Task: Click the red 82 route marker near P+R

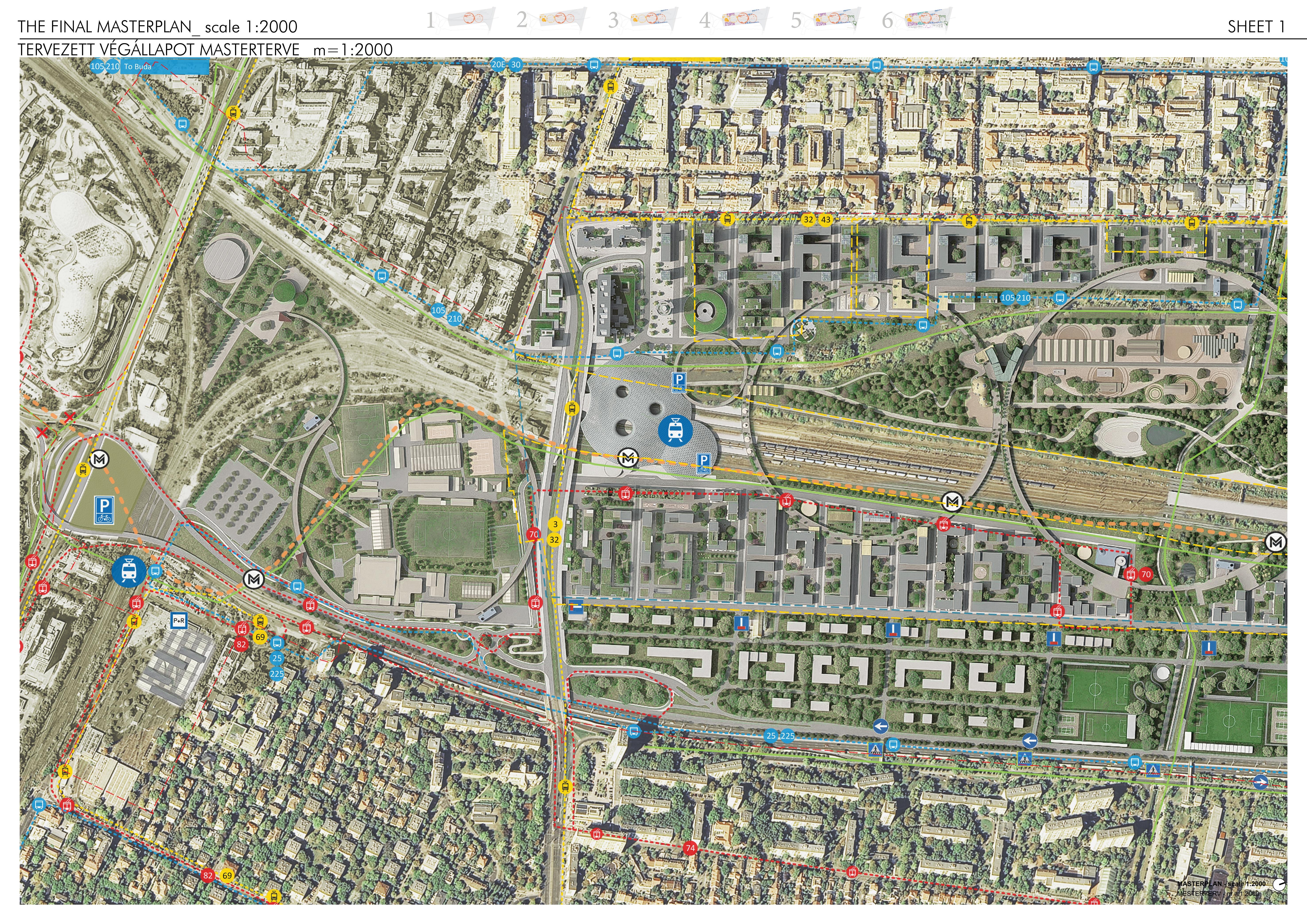Action: (x=241, y=644)
